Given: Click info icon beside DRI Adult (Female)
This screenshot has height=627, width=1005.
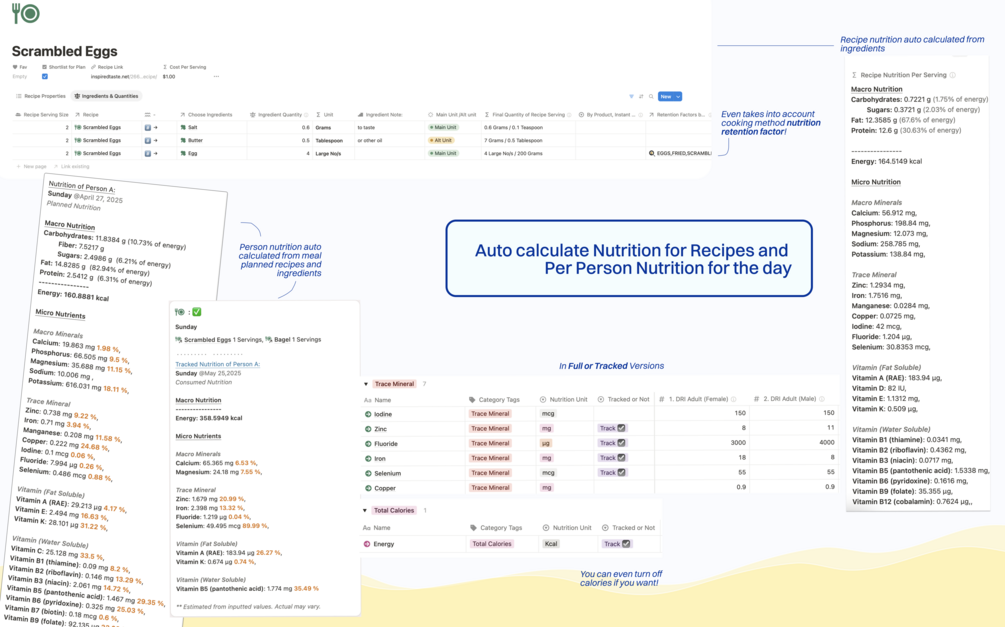Looking at the screenshot, I should tap(734, 399).
